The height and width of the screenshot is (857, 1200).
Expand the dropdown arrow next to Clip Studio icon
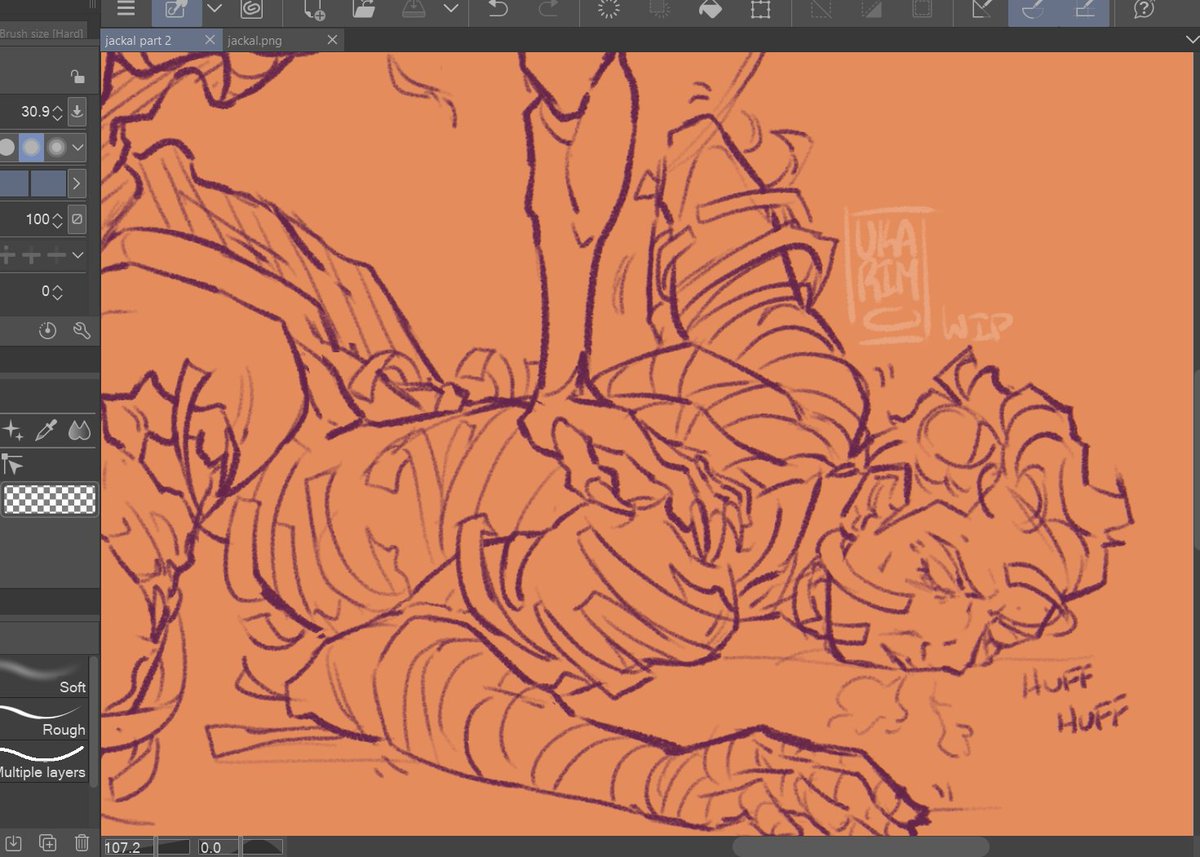(x=215, y=9)
